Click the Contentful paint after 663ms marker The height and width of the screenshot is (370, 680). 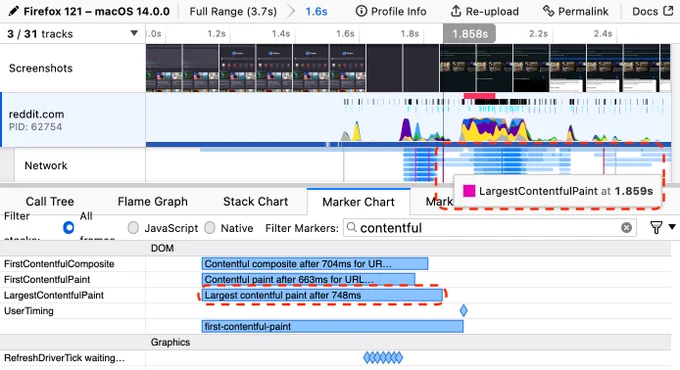coord(308,279)
